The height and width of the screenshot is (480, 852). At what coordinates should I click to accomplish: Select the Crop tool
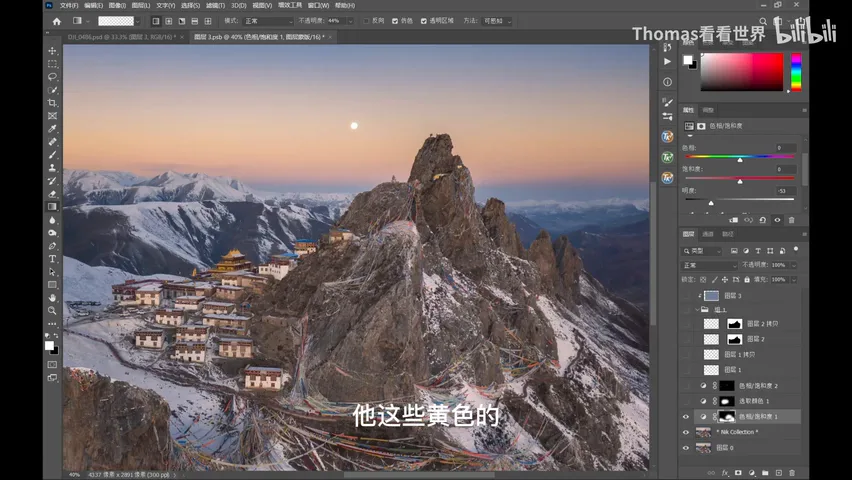click(x=52, y=103)
